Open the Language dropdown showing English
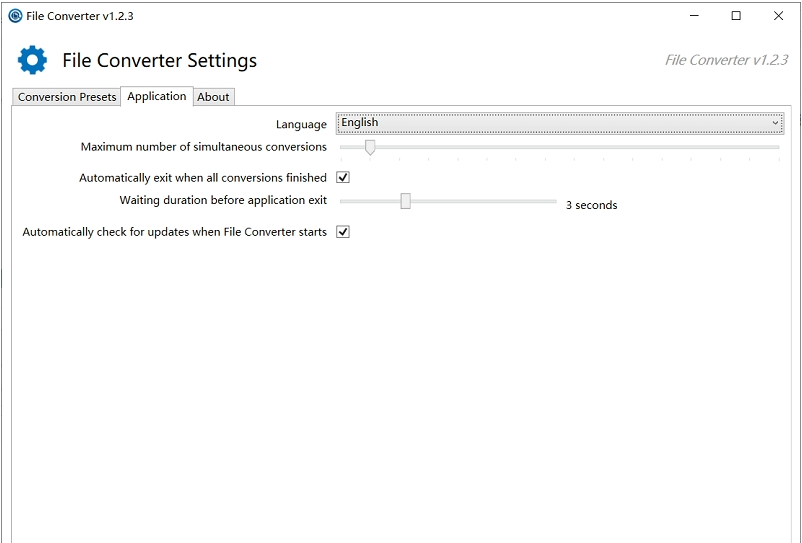The width and height of the screenshot is (802, 543). [560, 123]
